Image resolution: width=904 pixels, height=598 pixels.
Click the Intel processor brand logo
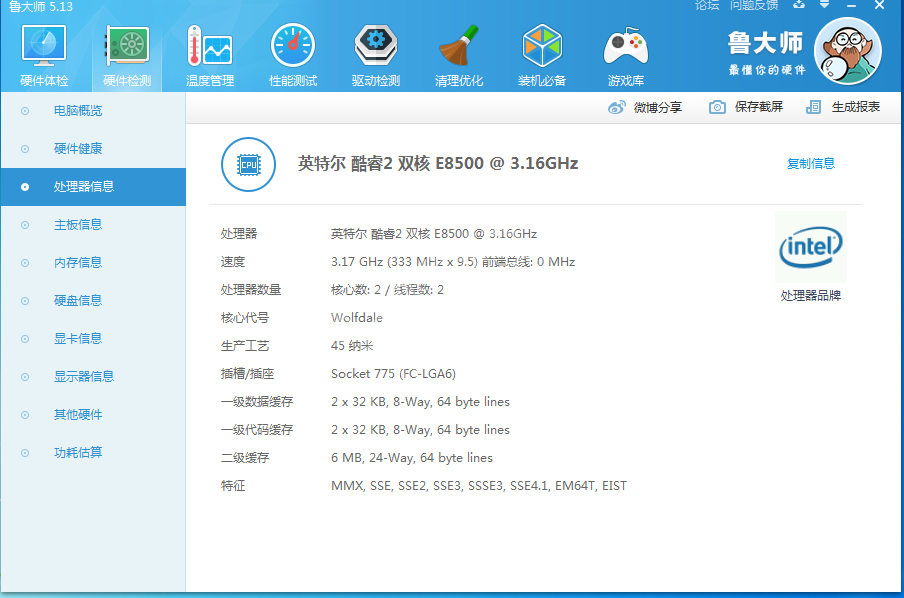pyautogui.click(x=811, y=247)
